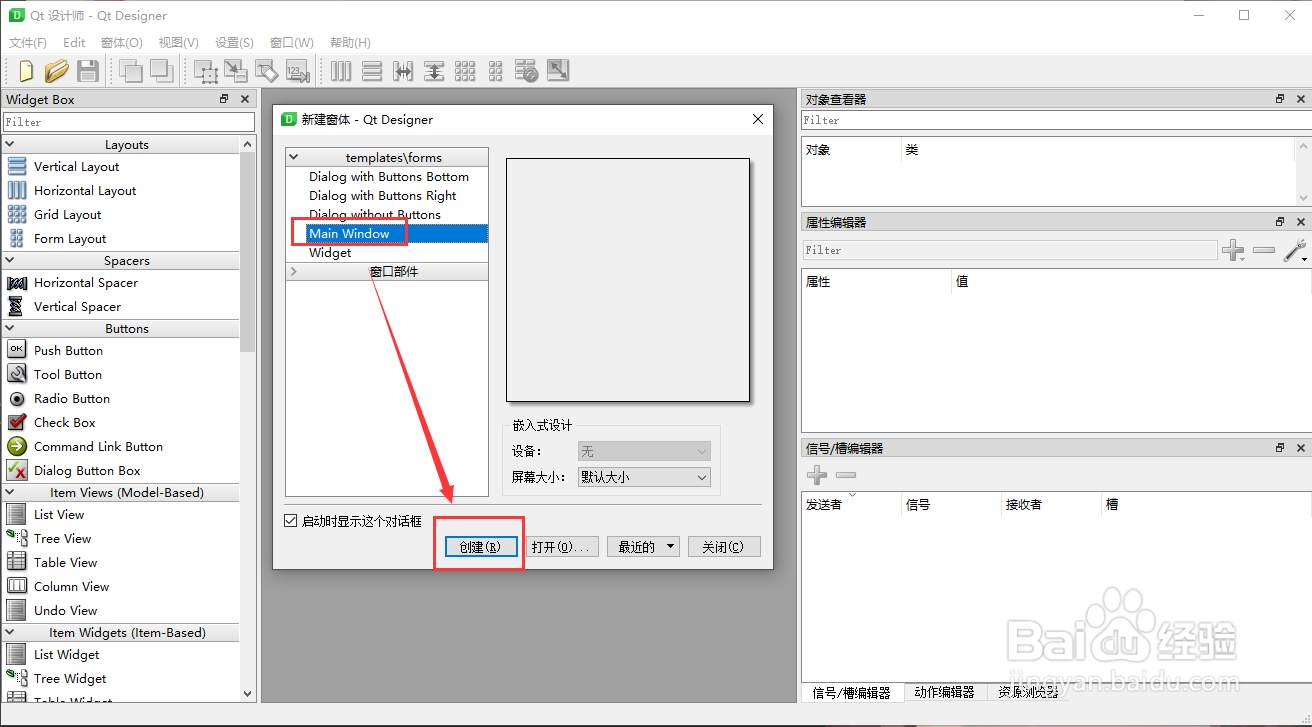Select the Edit Buddies mode icon
This screenshot has width=1312, height=727.
pos(266,71)
